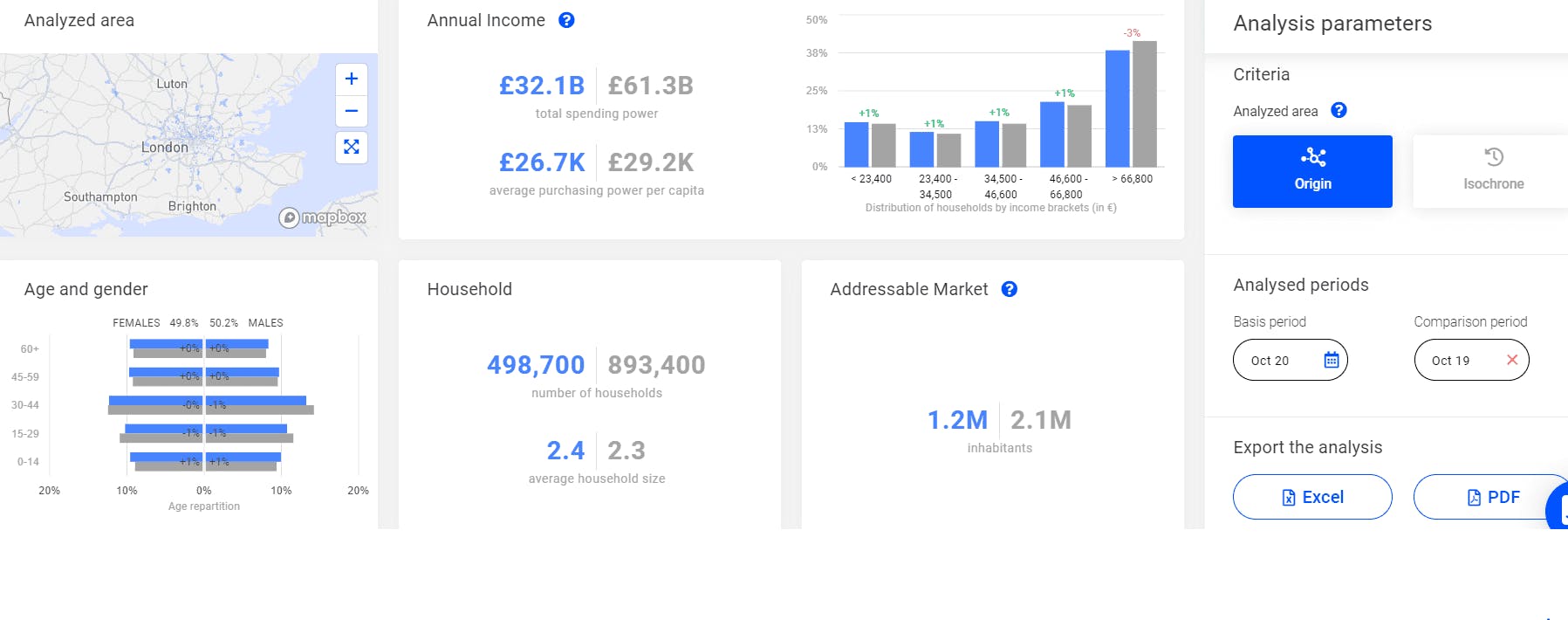Zoom out on the Analyzed area map

point(351,111)
